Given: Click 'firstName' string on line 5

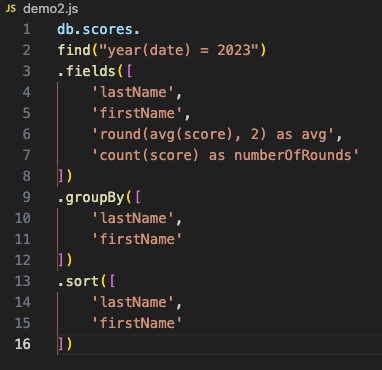Looking at the screenshot, I should click(137, 113).
